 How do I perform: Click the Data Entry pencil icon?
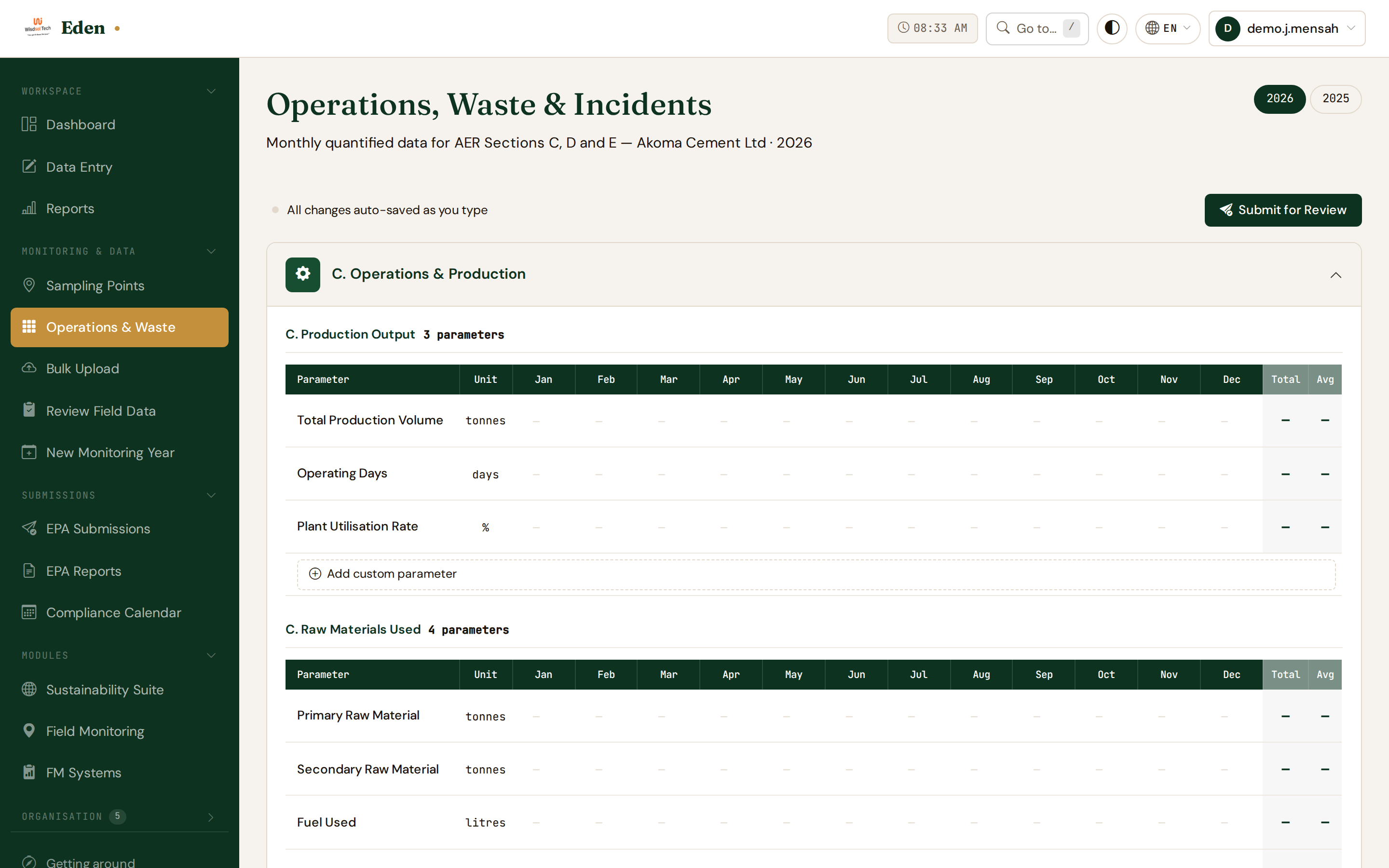(29, 166)
